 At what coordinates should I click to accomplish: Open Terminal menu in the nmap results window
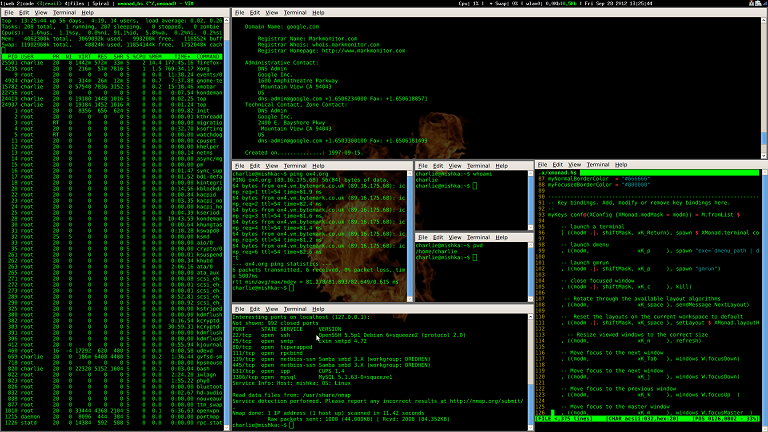click(x=295, y=310)
